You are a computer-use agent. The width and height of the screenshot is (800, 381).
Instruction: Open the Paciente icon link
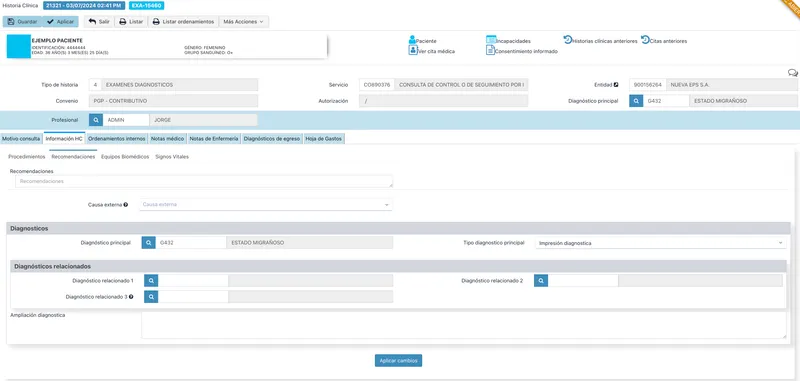coord(412,40)
